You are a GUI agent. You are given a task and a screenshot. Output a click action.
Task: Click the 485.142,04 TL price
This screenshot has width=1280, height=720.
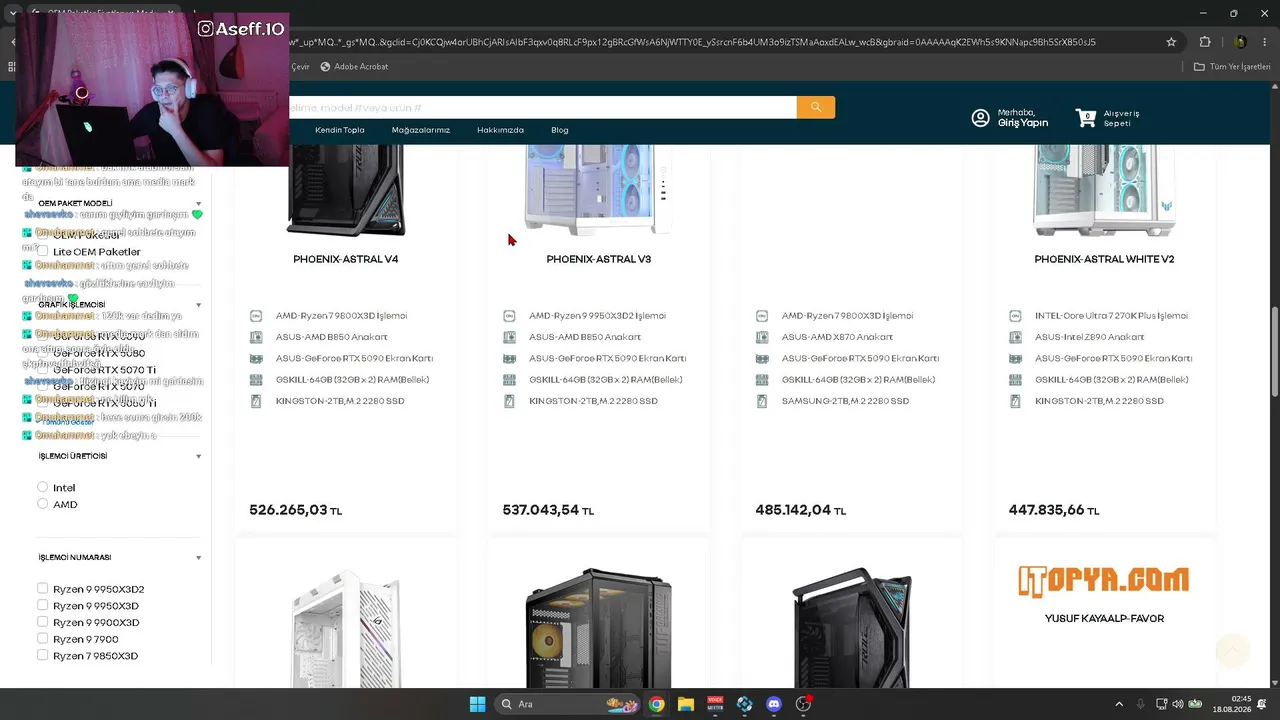801,510
